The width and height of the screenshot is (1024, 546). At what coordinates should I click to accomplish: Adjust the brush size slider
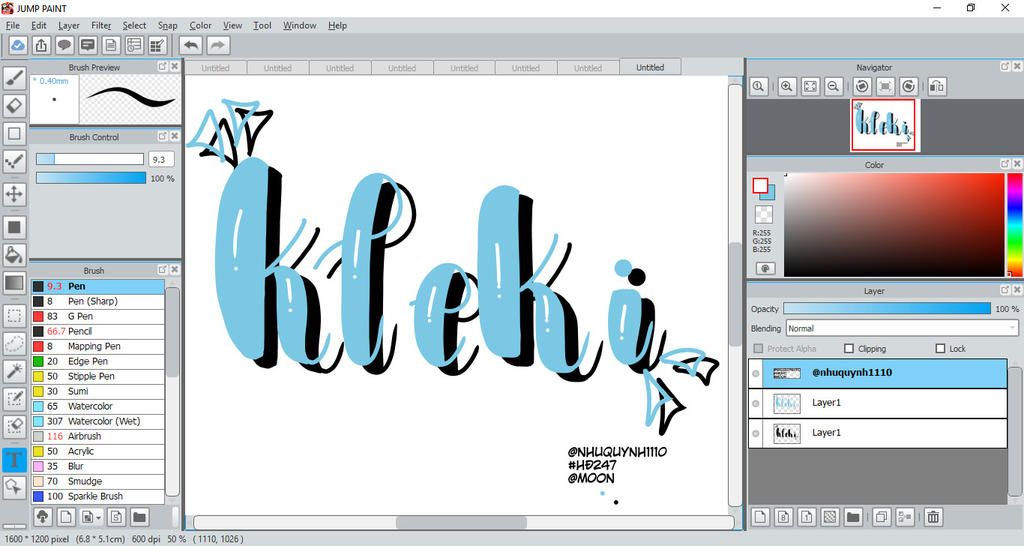89,159
